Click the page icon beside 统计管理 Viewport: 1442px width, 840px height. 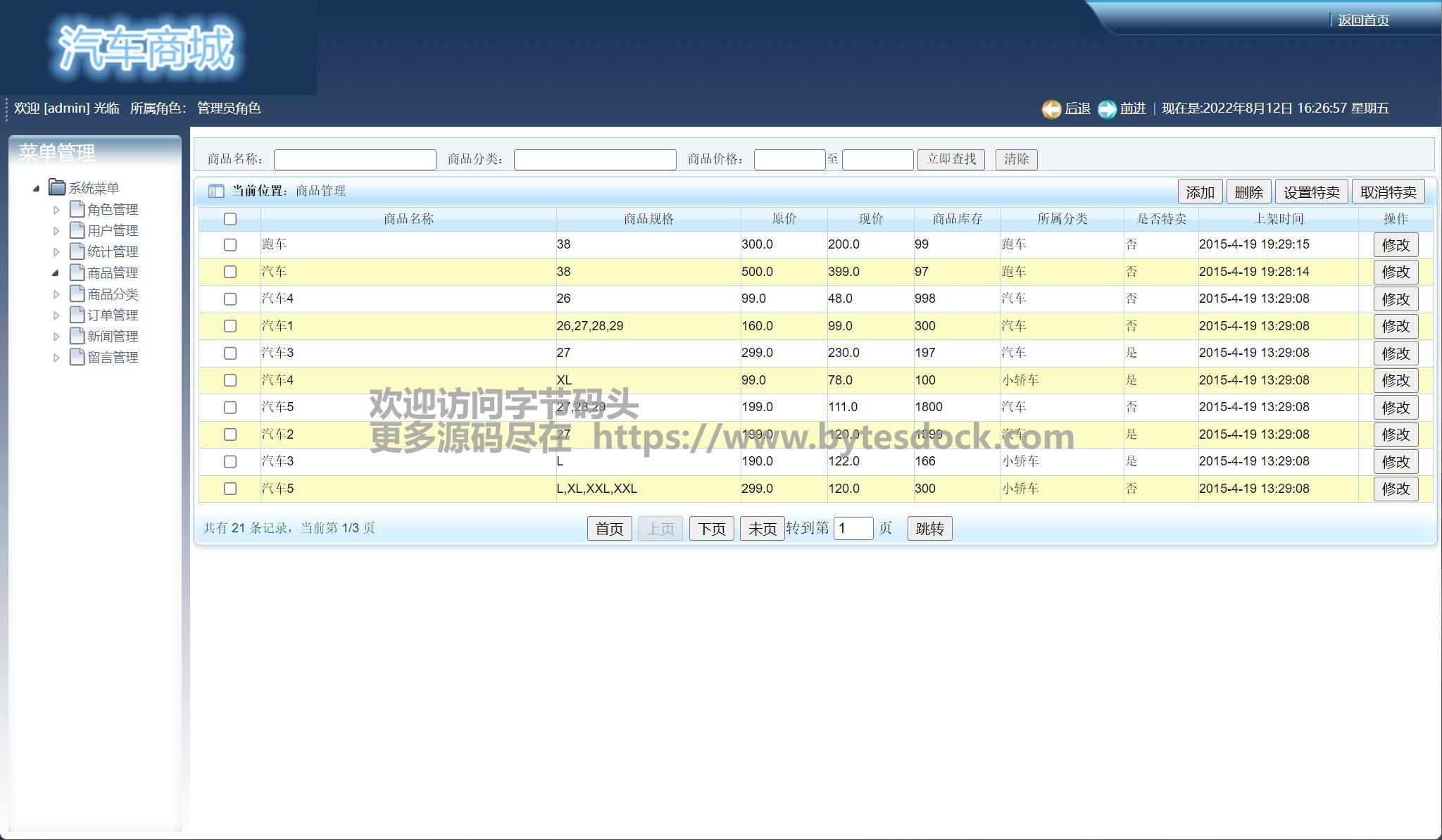pyautogui.click(x=77, y=251)
